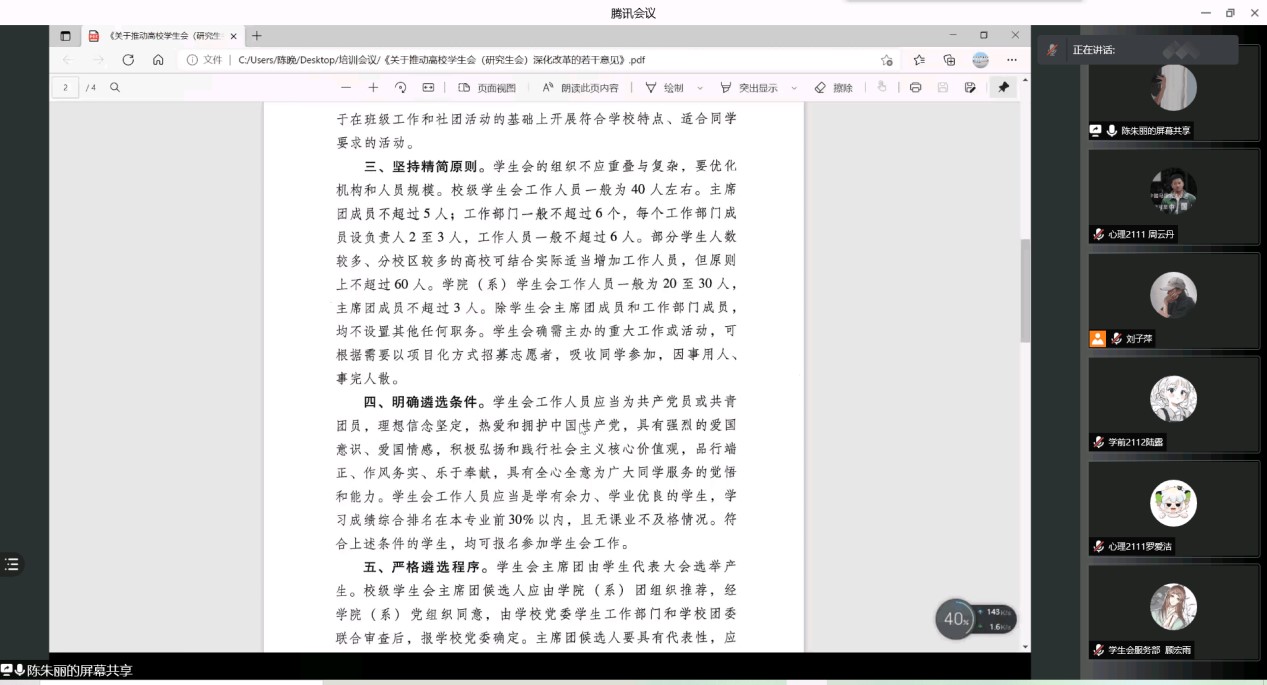
Task: Click the orange host icon beside 刘子萍
Action: pos(1097,338)
